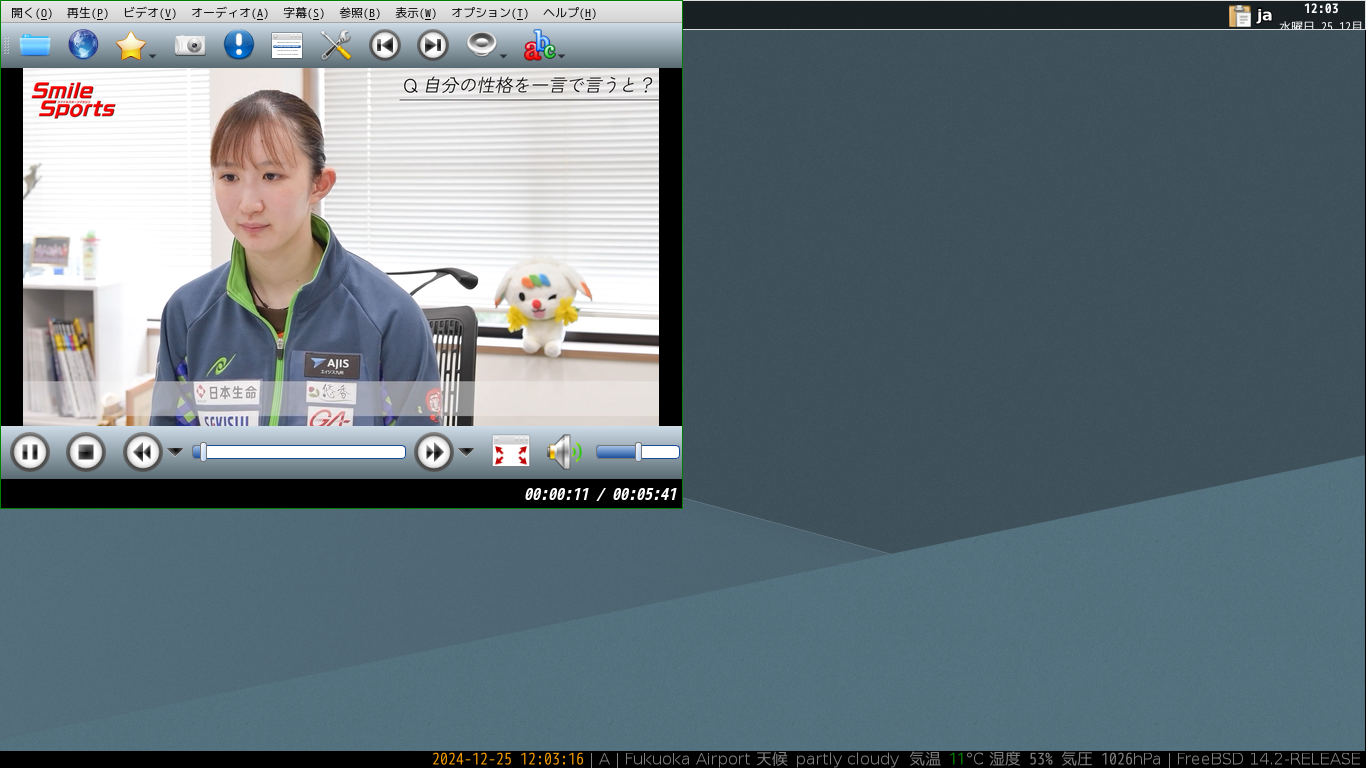Click the 12:03 clock in the panel

[x=1321, y=8]
